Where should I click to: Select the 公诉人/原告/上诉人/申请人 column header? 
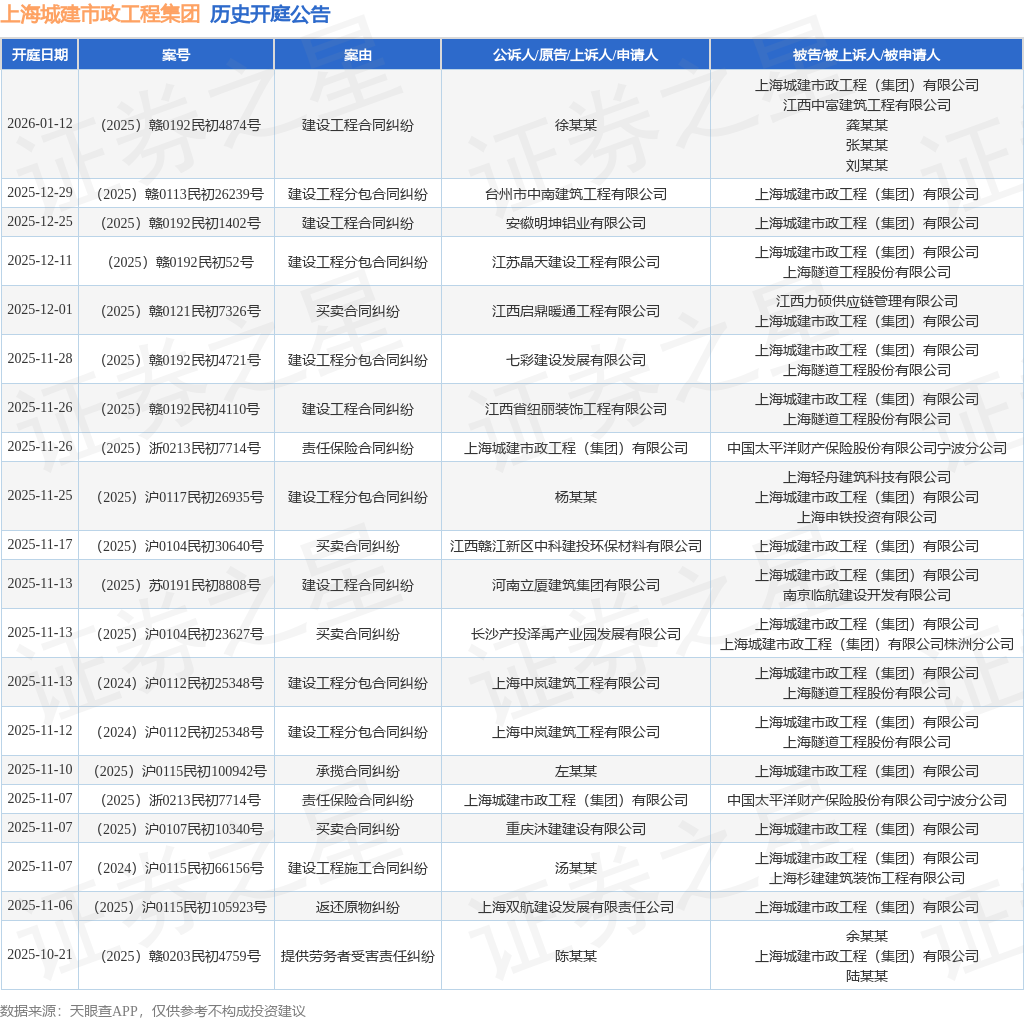click(x=575, y=55)
